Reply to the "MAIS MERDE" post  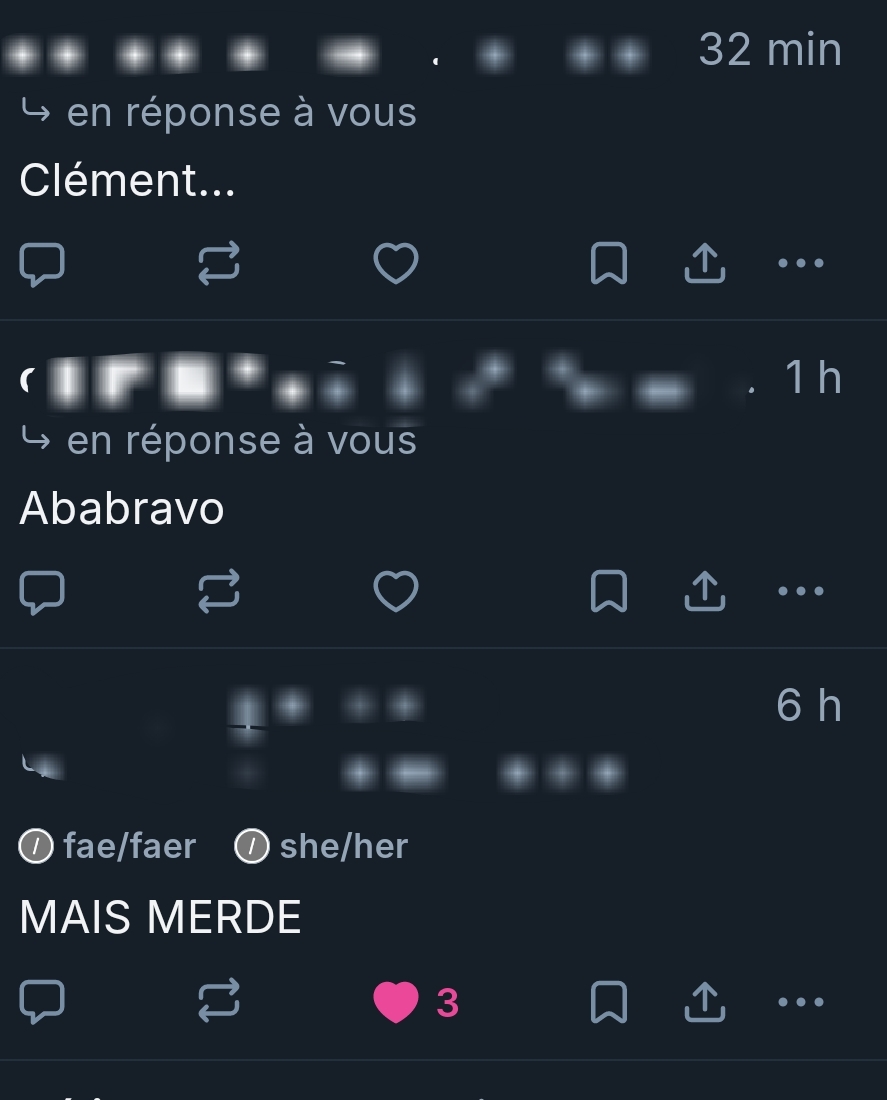[x=42, y=1002]
